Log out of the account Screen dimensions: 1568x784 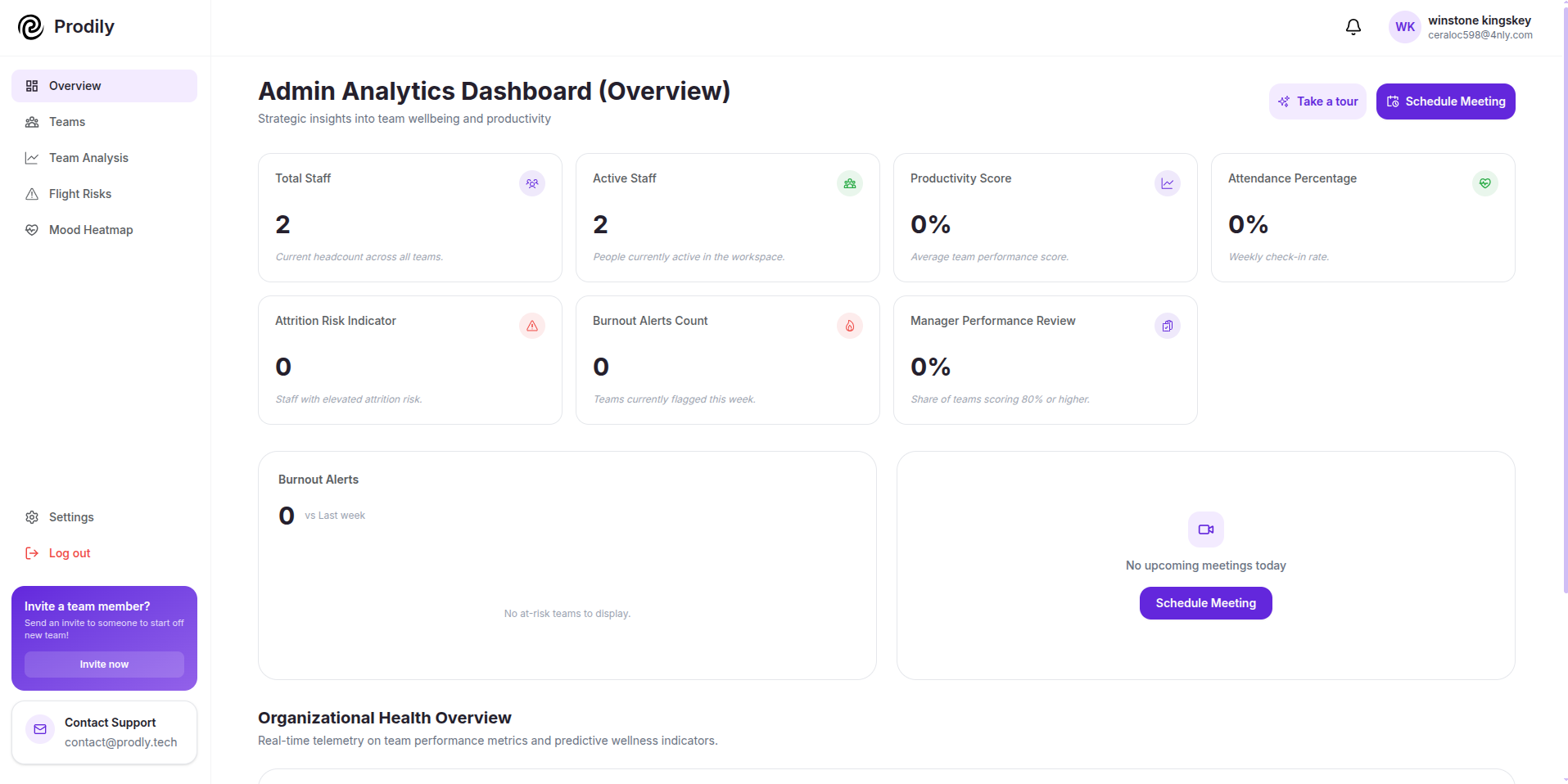[x=104, y=553]
